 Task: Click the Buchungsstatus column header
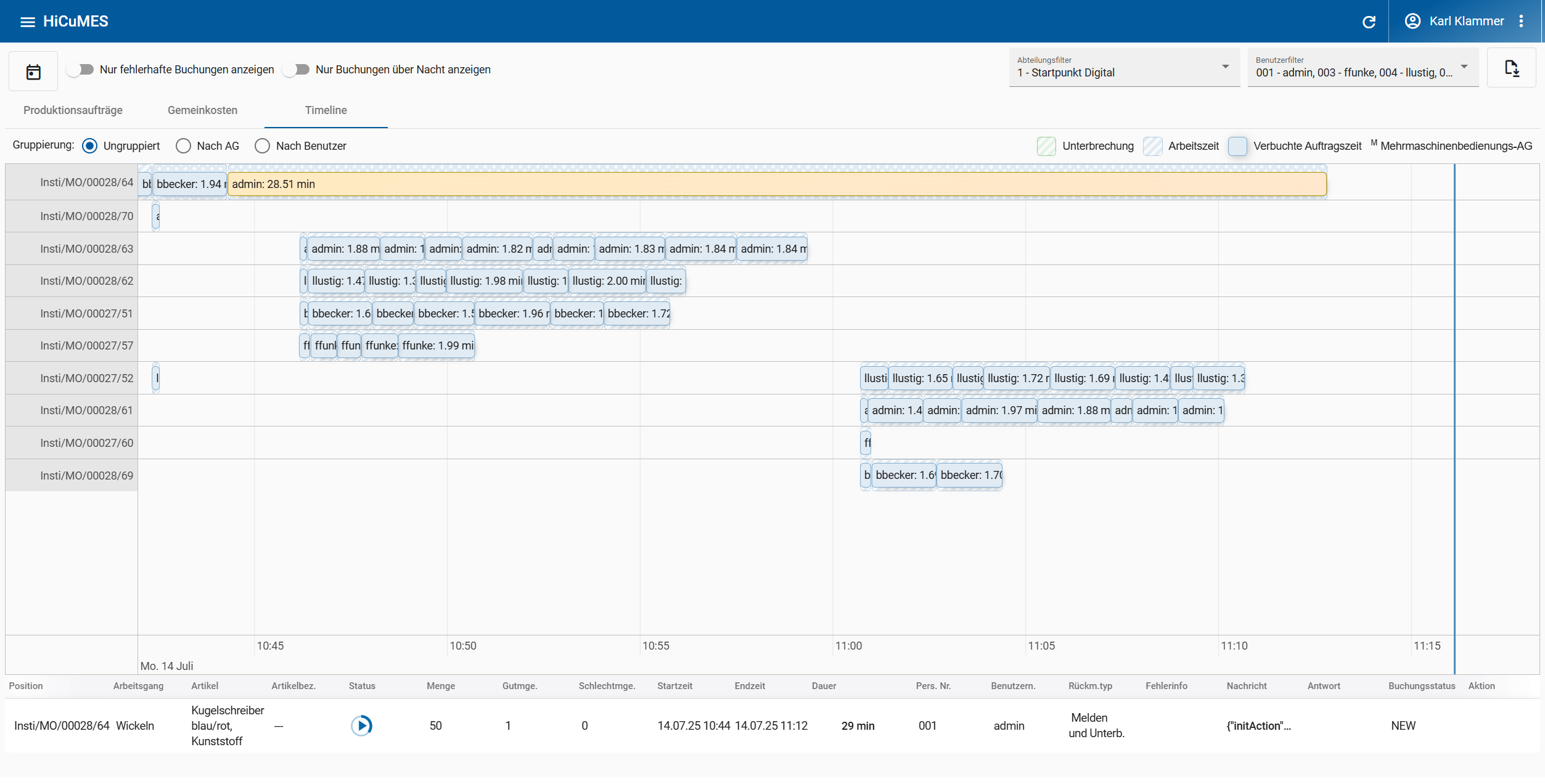(1422, 686)
